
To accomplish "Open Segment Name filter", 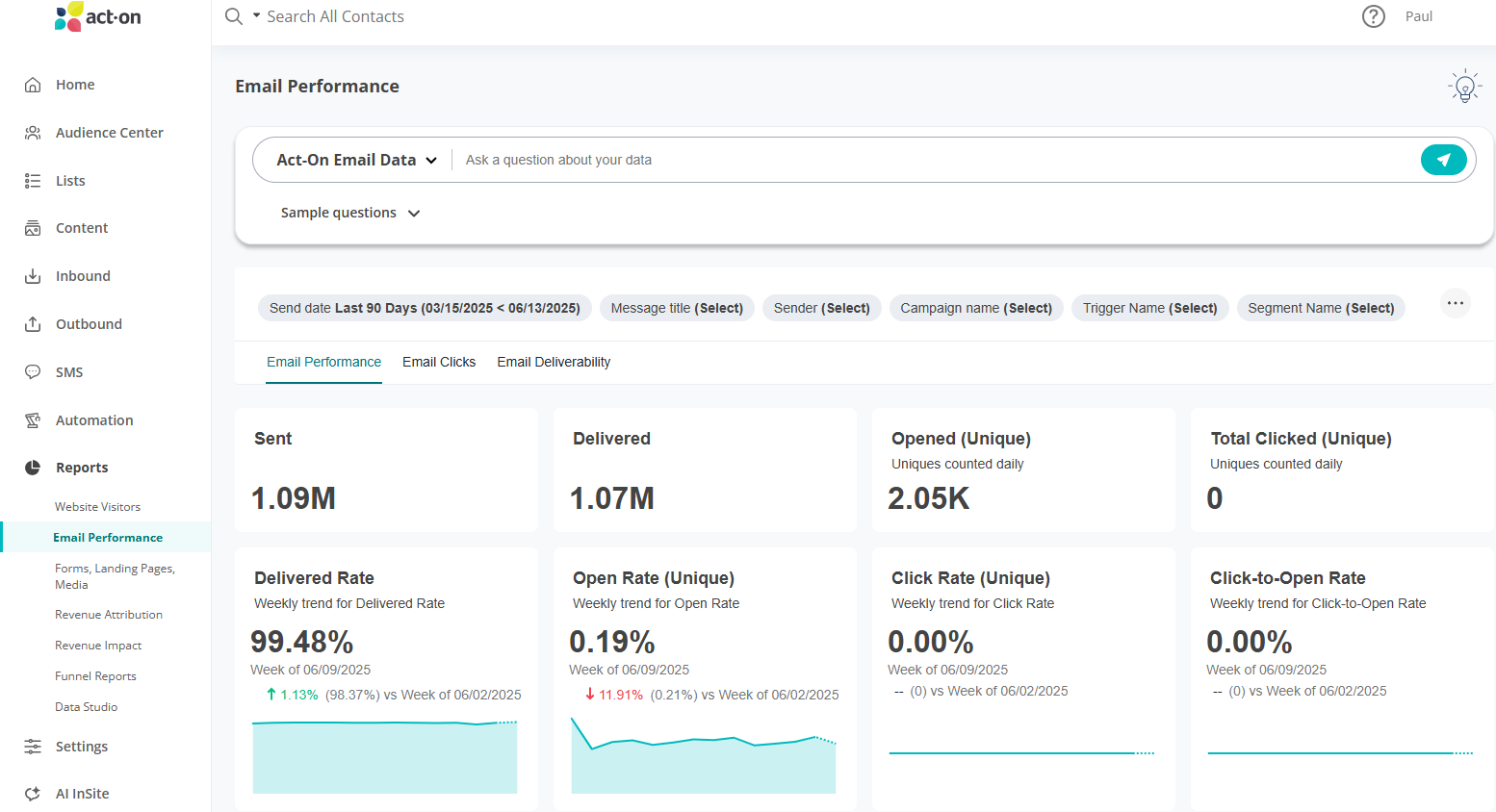I will (1321, 308).
